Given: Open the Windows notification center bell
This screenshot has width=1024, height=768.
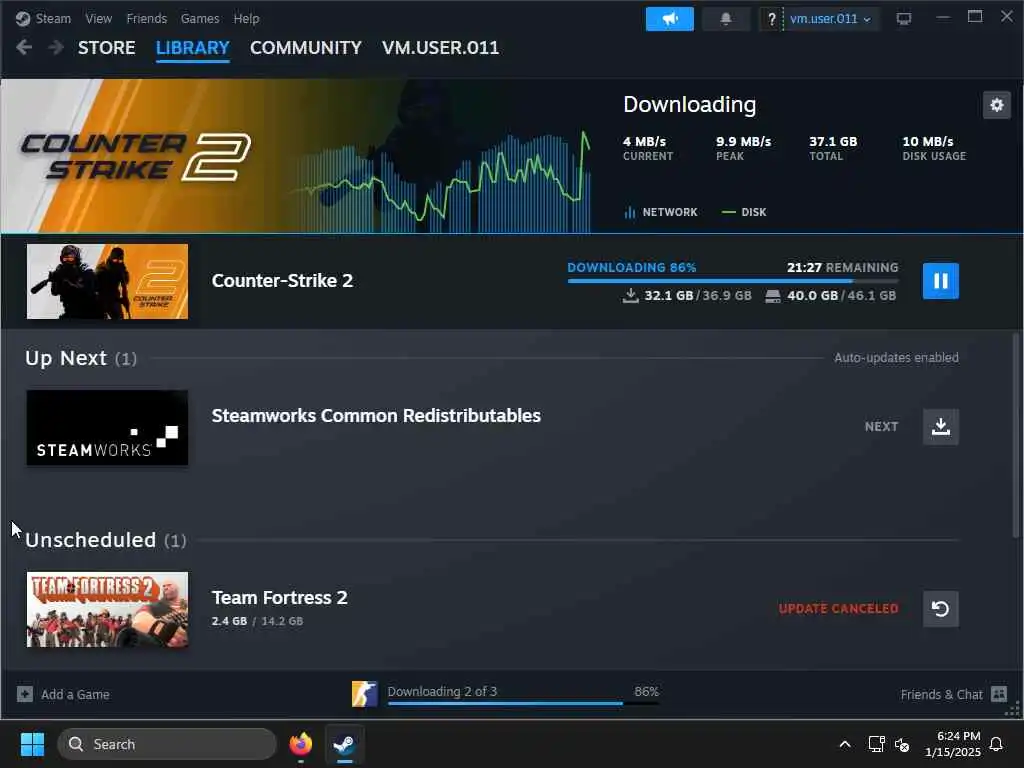Looking at the screenshot, I should 996,744.
